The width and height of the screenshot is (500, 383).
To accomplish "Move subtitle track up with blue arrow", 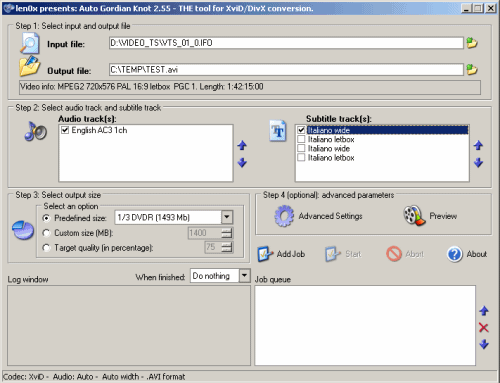I will click(x=478, y=145).
